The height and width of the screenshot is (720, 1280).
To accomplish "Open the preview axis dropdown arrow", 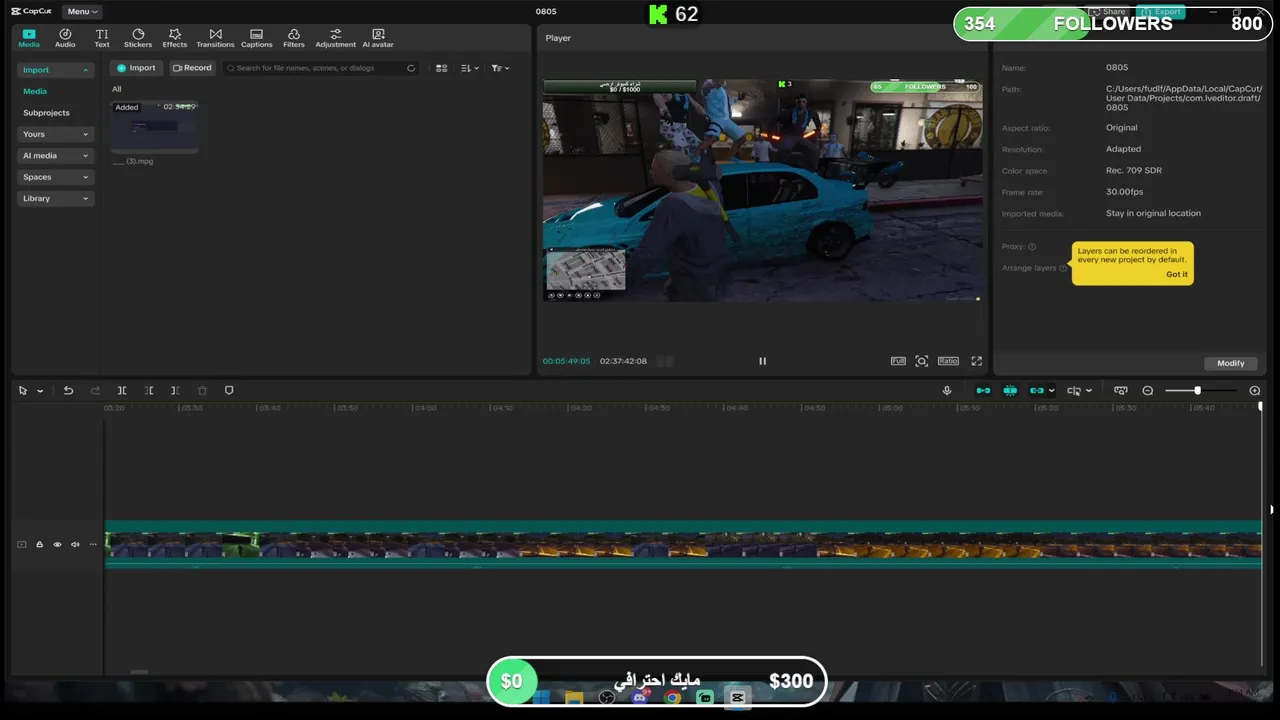I will point(1088,391).
